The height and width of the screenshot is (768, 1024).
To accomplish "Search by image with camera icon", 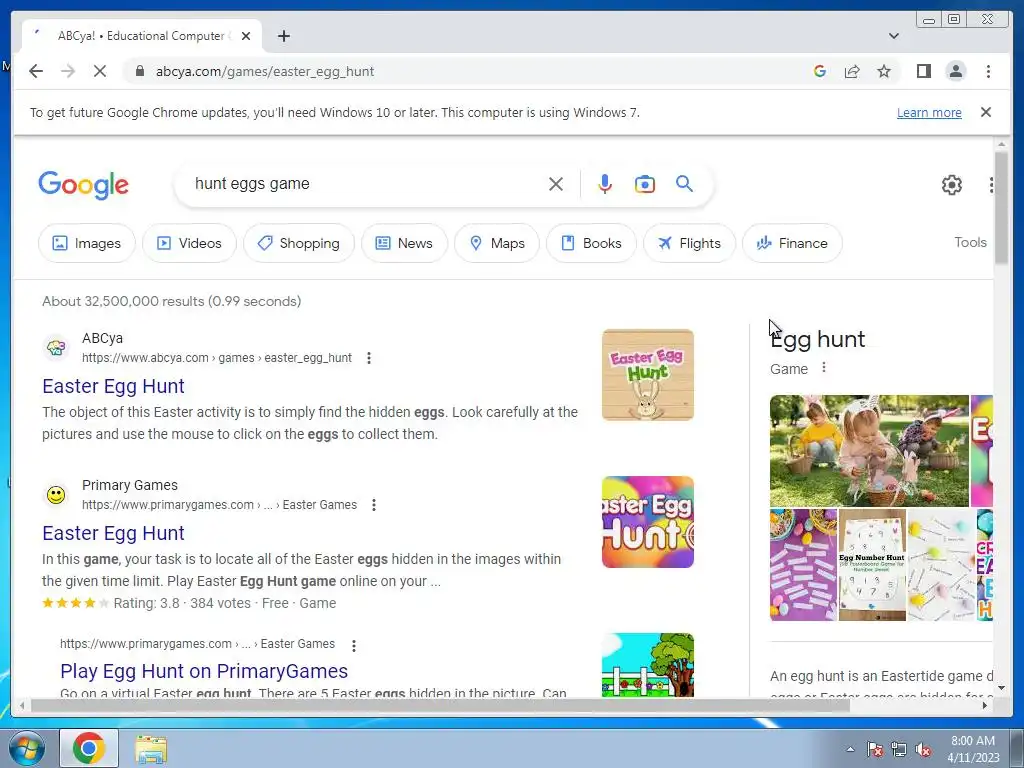I will click(645, 184).
